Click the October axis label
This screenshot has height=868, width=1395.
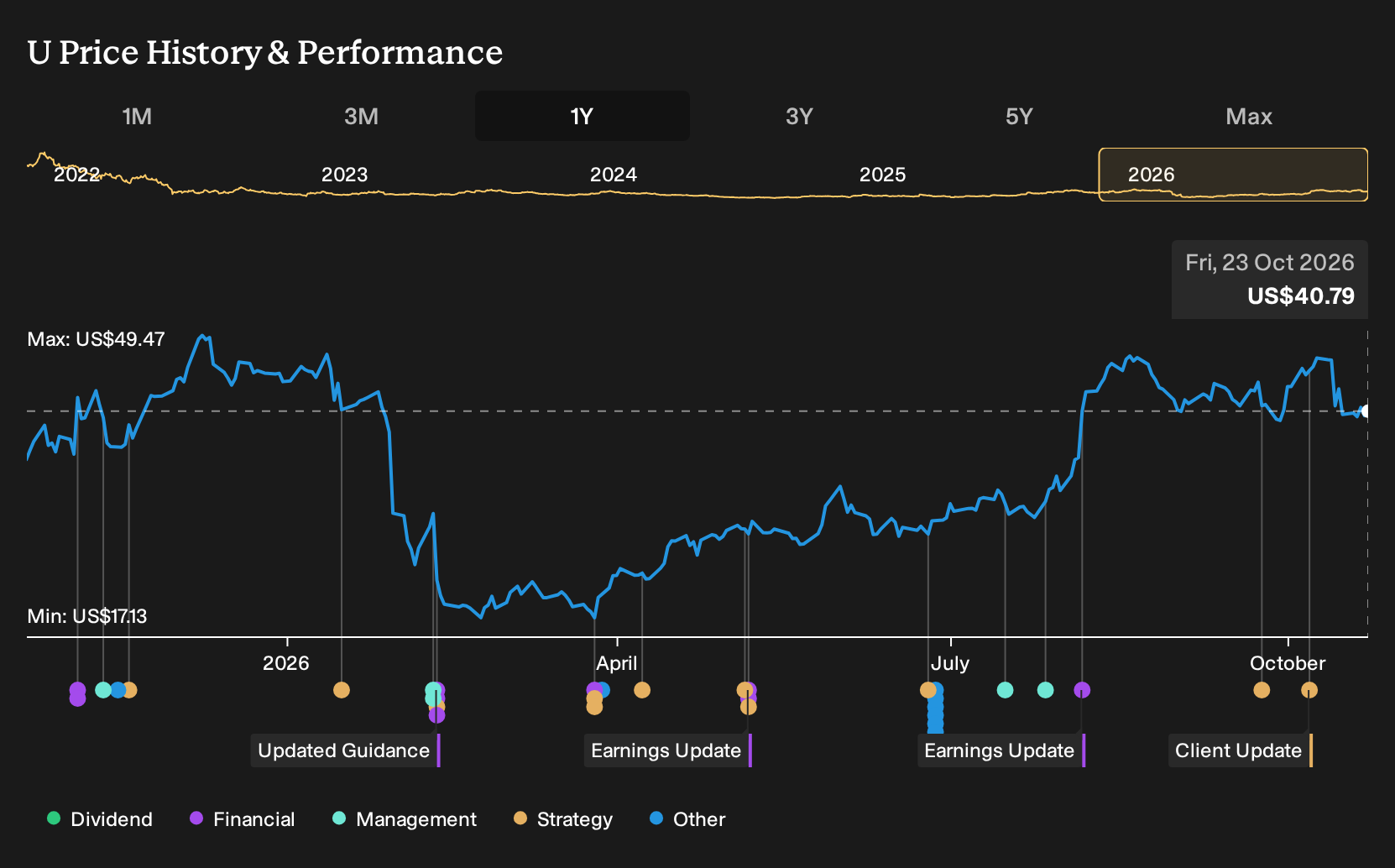(x=1288, y=663)
